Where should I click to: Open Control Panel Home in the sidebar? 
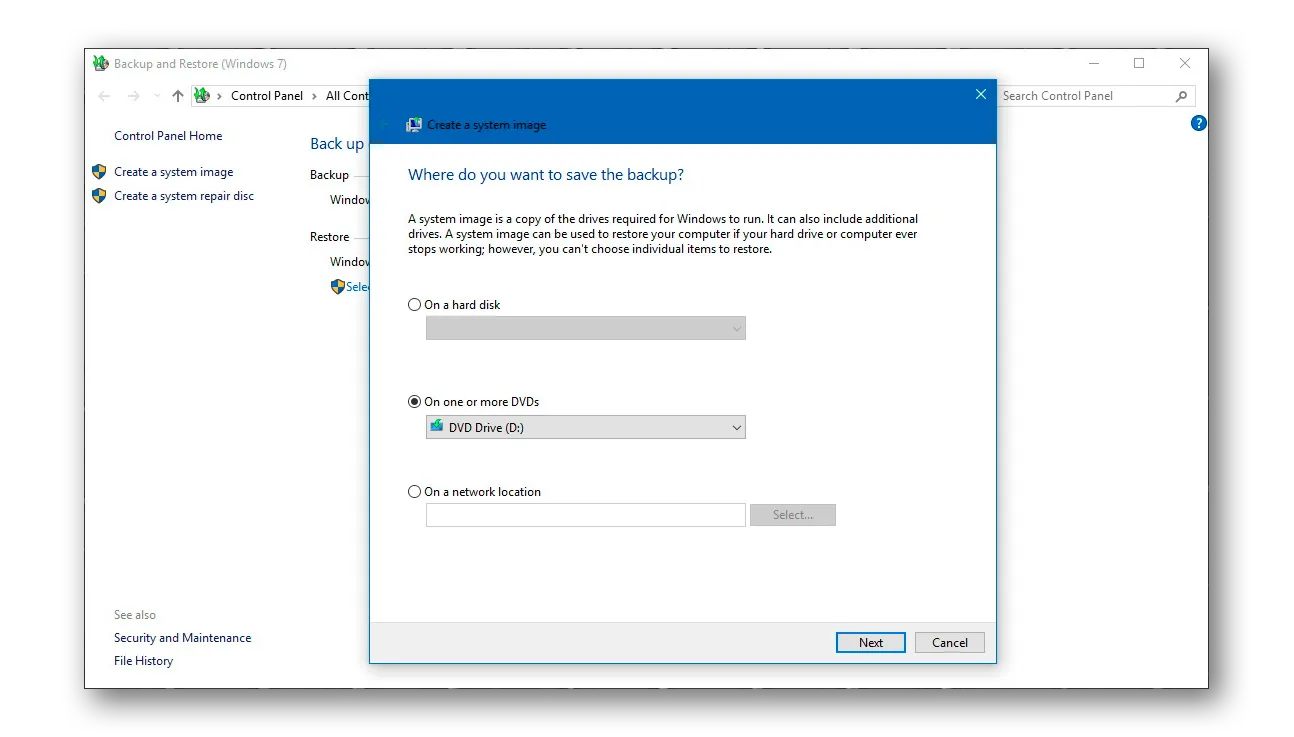coord(168,136)
